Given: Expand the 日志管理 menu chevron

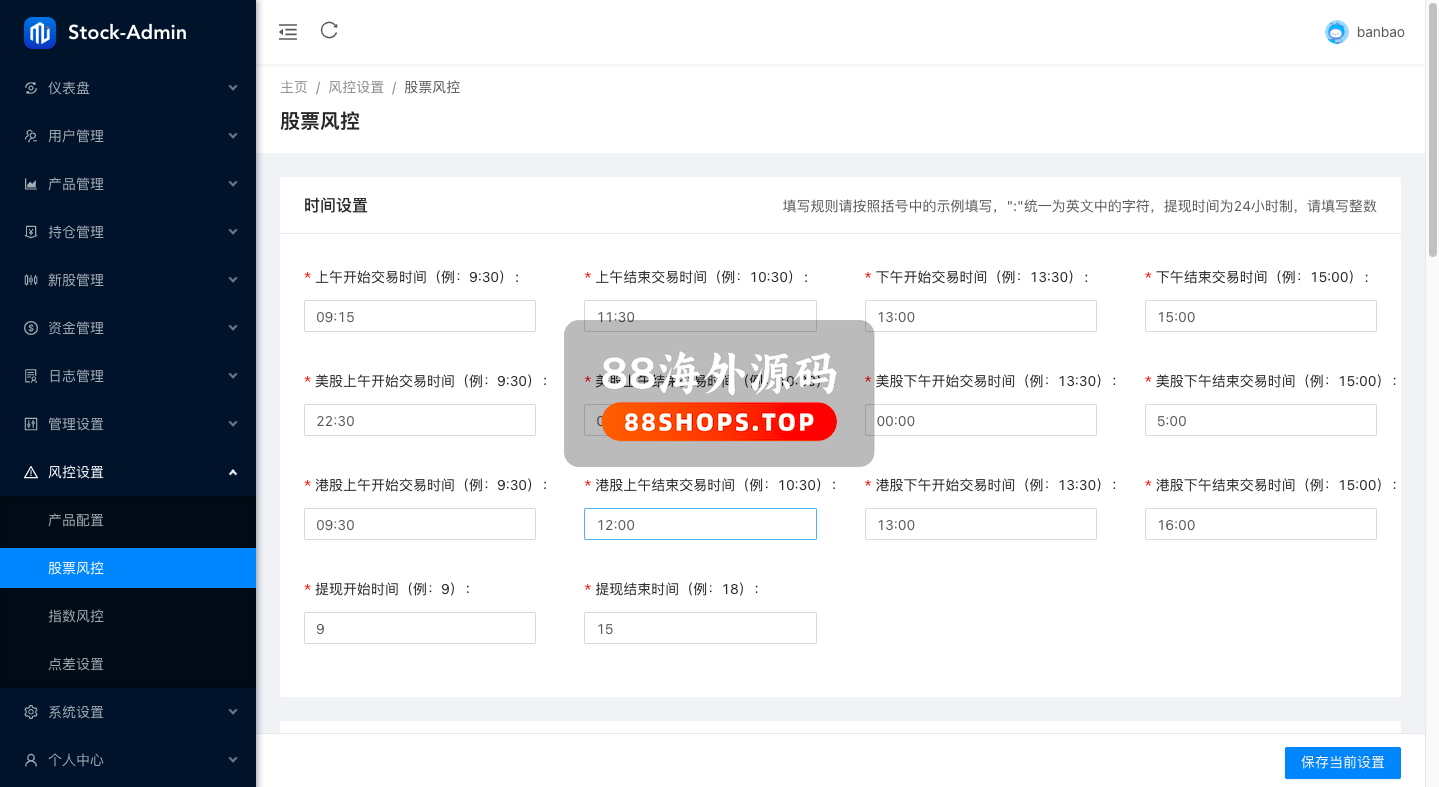Looking at the screenshot, I should coord(233,376).
